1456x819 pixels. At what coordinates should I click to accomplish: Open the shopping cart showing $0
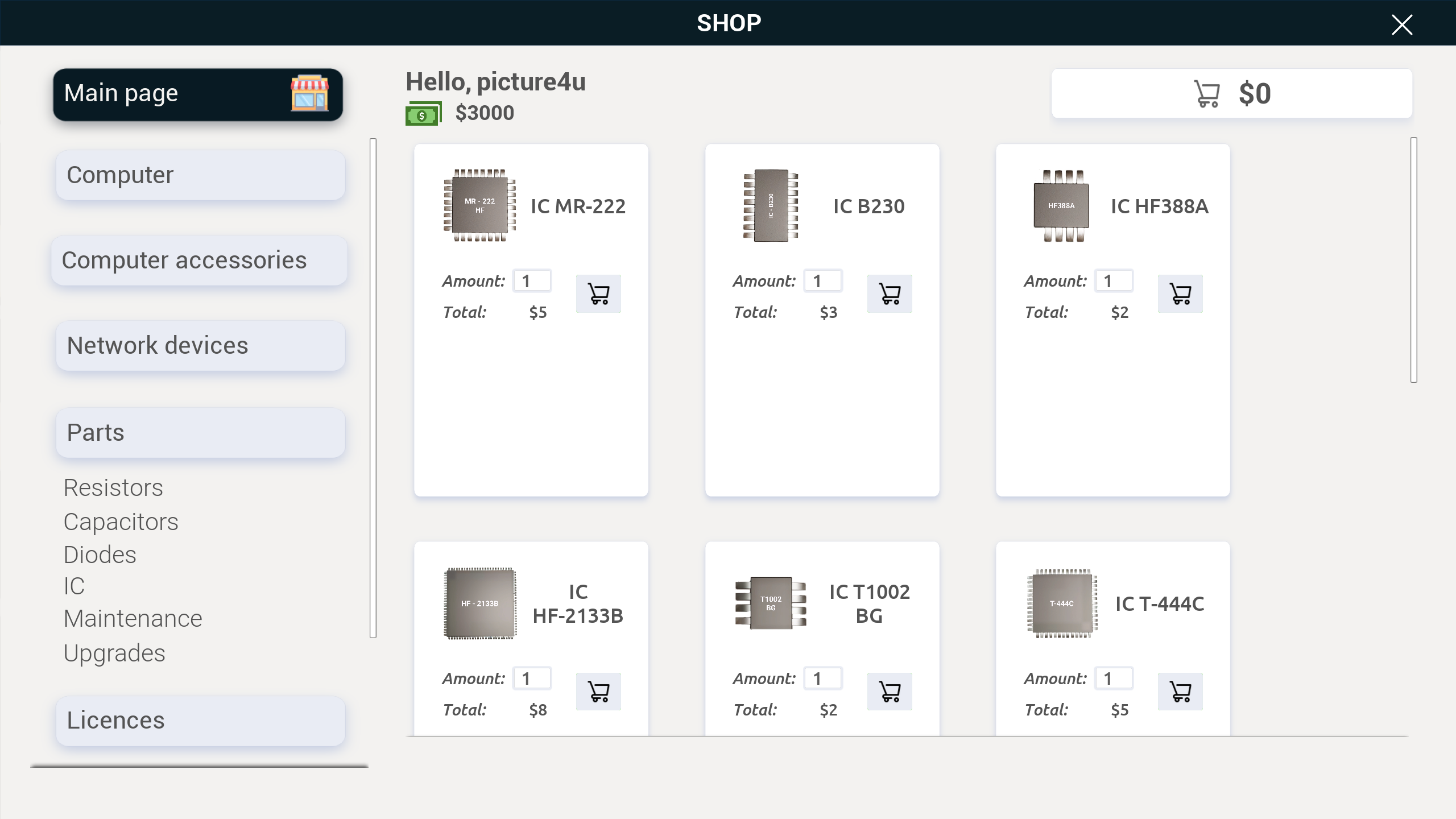(x=1232, y=93)
